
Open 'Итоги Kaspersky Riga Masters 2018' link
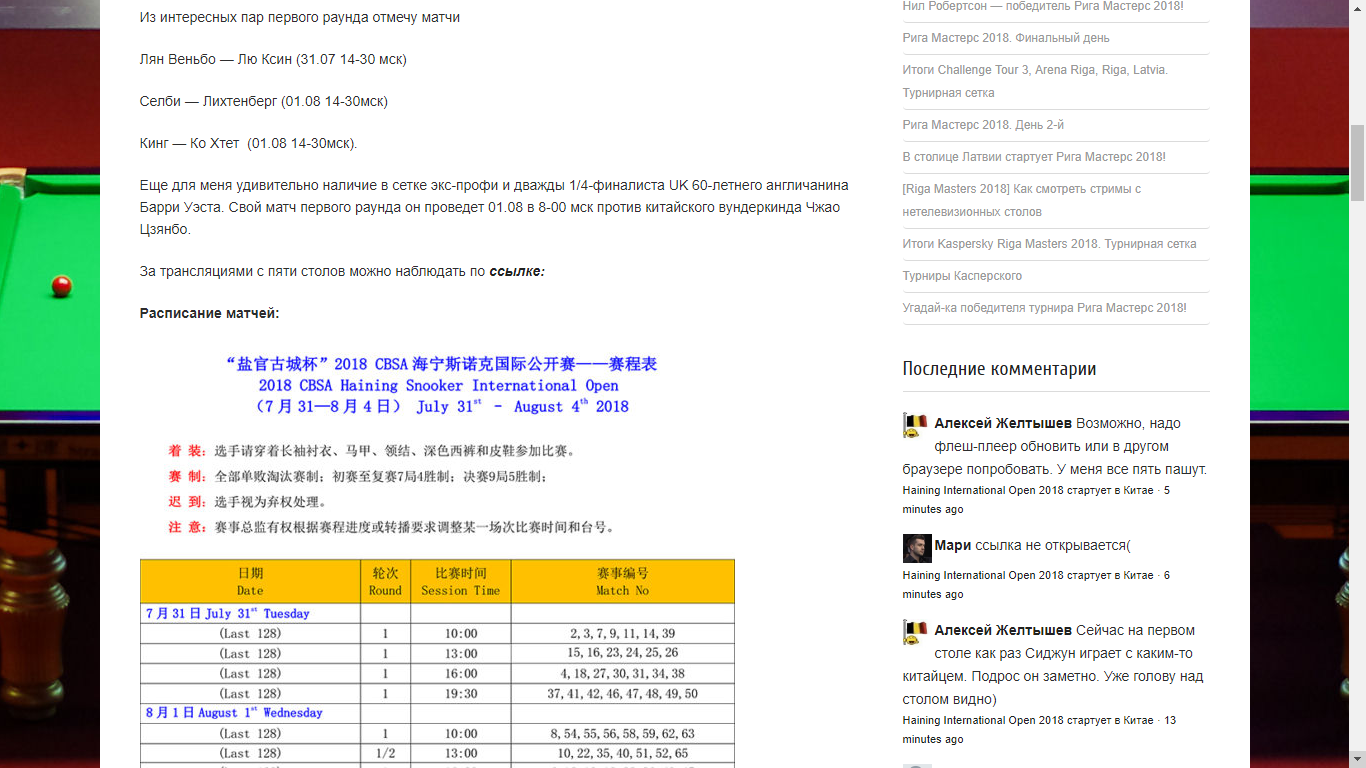click(x=1049, y=244)
